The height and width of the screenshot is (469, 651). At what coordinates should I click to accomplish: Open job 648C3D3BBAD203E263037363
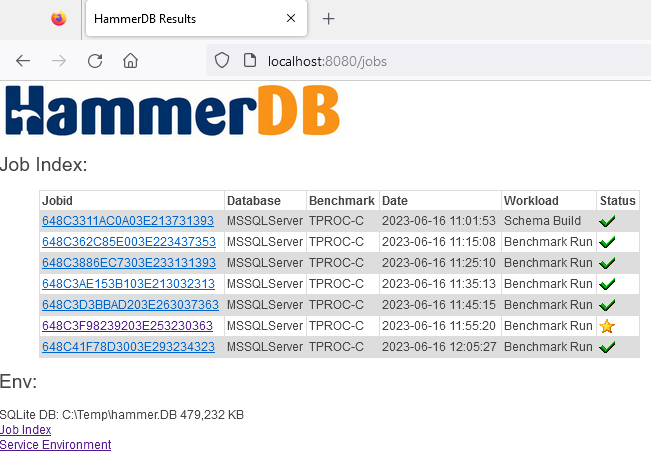click(130, 305)
